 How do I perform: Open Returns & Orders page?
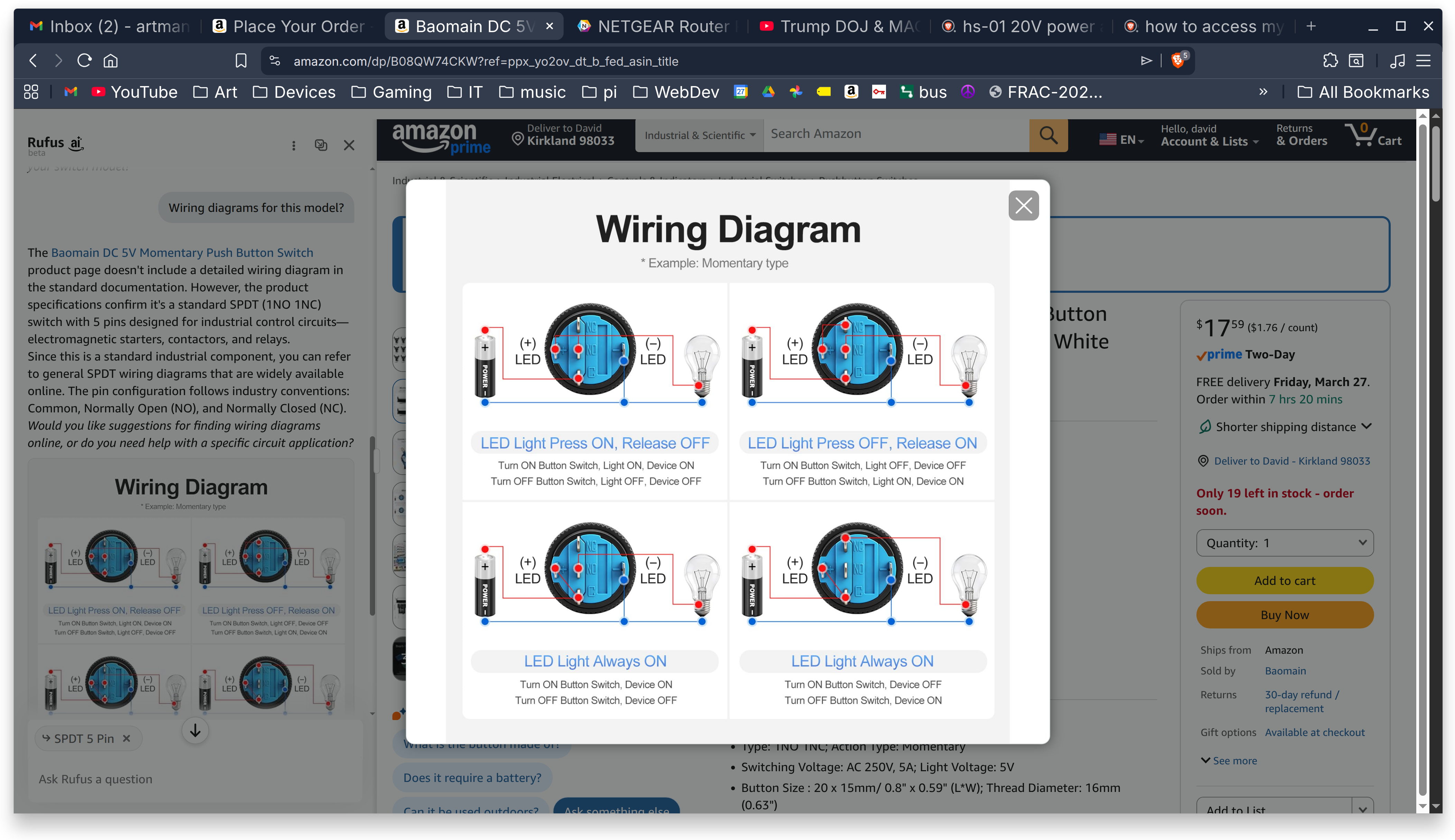(1301, 136)
